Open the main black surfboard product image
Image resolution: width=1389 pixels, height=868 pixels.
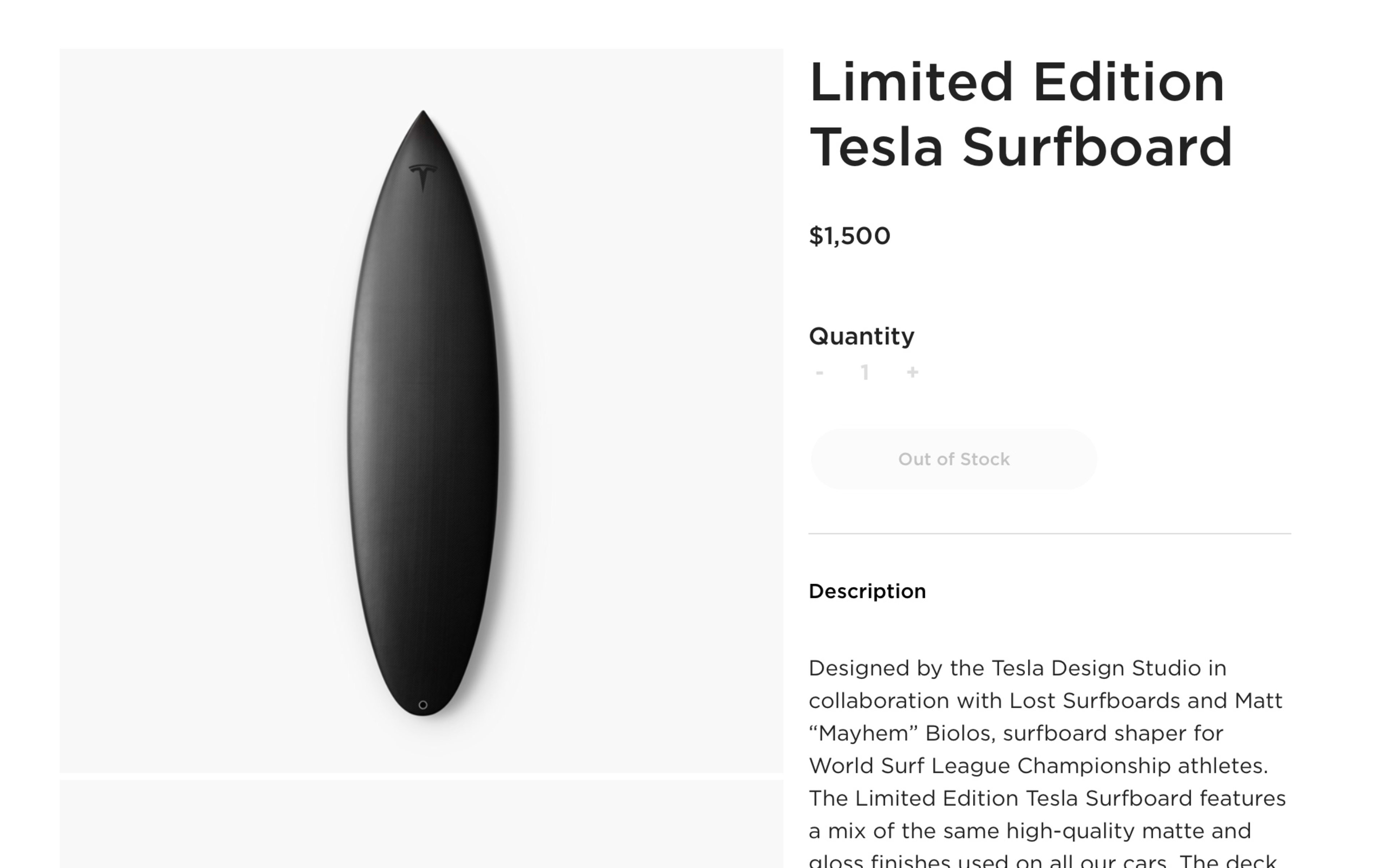click(421, 410)
